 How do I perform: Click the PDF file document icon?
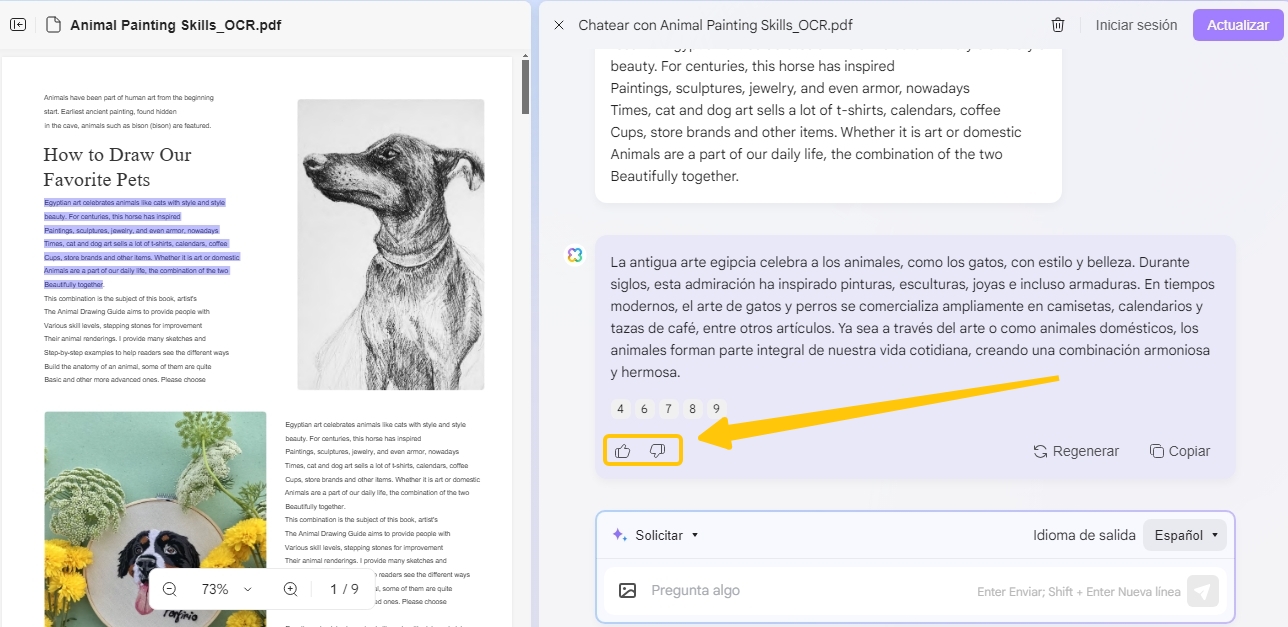(x=53, y=25)
